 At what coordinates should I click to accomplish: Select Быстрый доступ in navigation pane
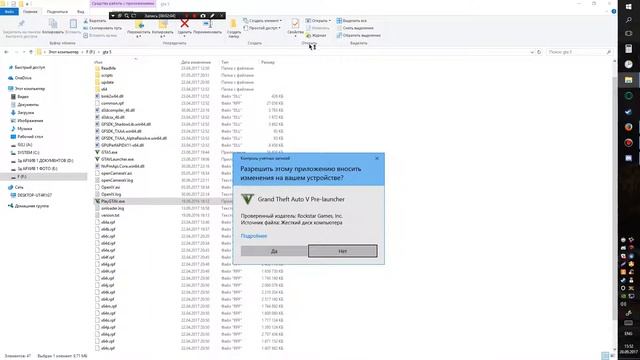coord(30,67)
